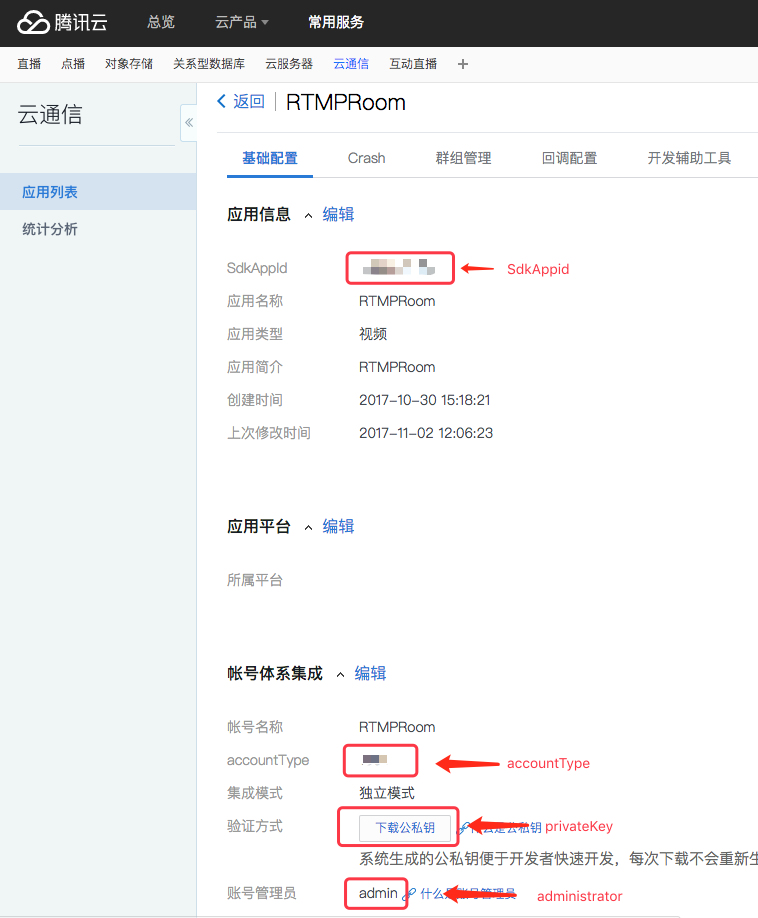
Task: Click the 下载公私钥 button
Action: click(405, 827)
